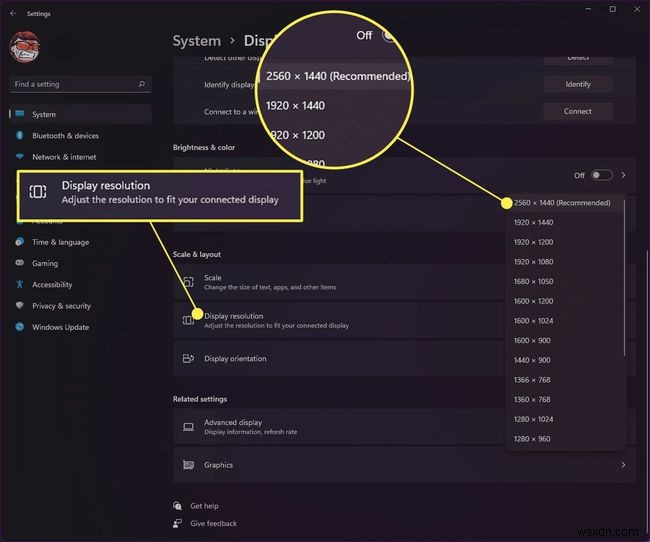The width and height of the screenshot is (650, 542).
Task: Expand Night light settings chevron
Action: coord(623,175)
